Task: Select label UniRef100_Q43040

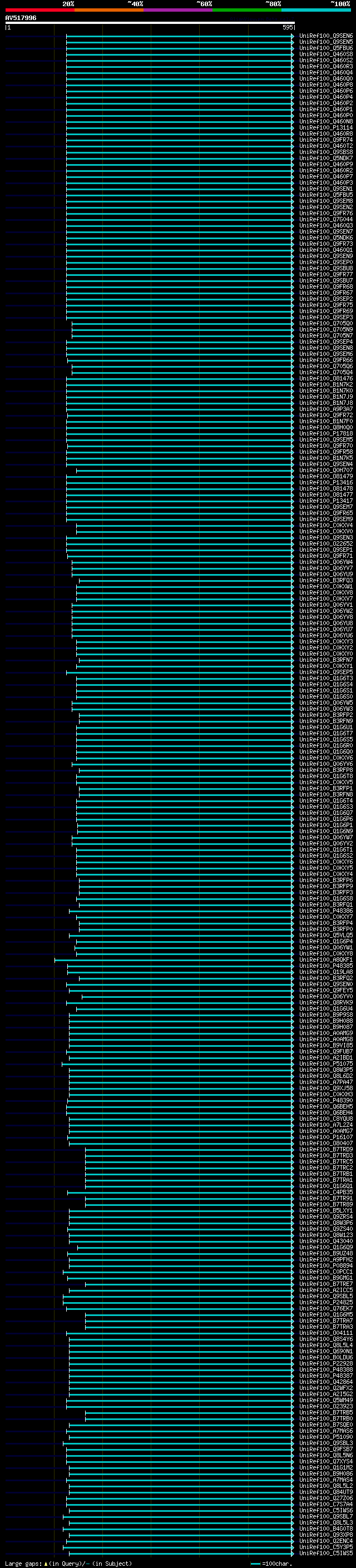Action: tap(326, 1241)
